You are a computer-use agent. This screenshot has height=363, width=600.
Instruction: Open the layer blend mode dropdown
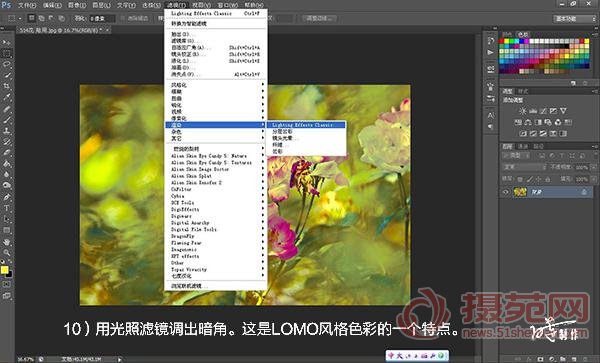pyautogui.click(x=524, y=167)
